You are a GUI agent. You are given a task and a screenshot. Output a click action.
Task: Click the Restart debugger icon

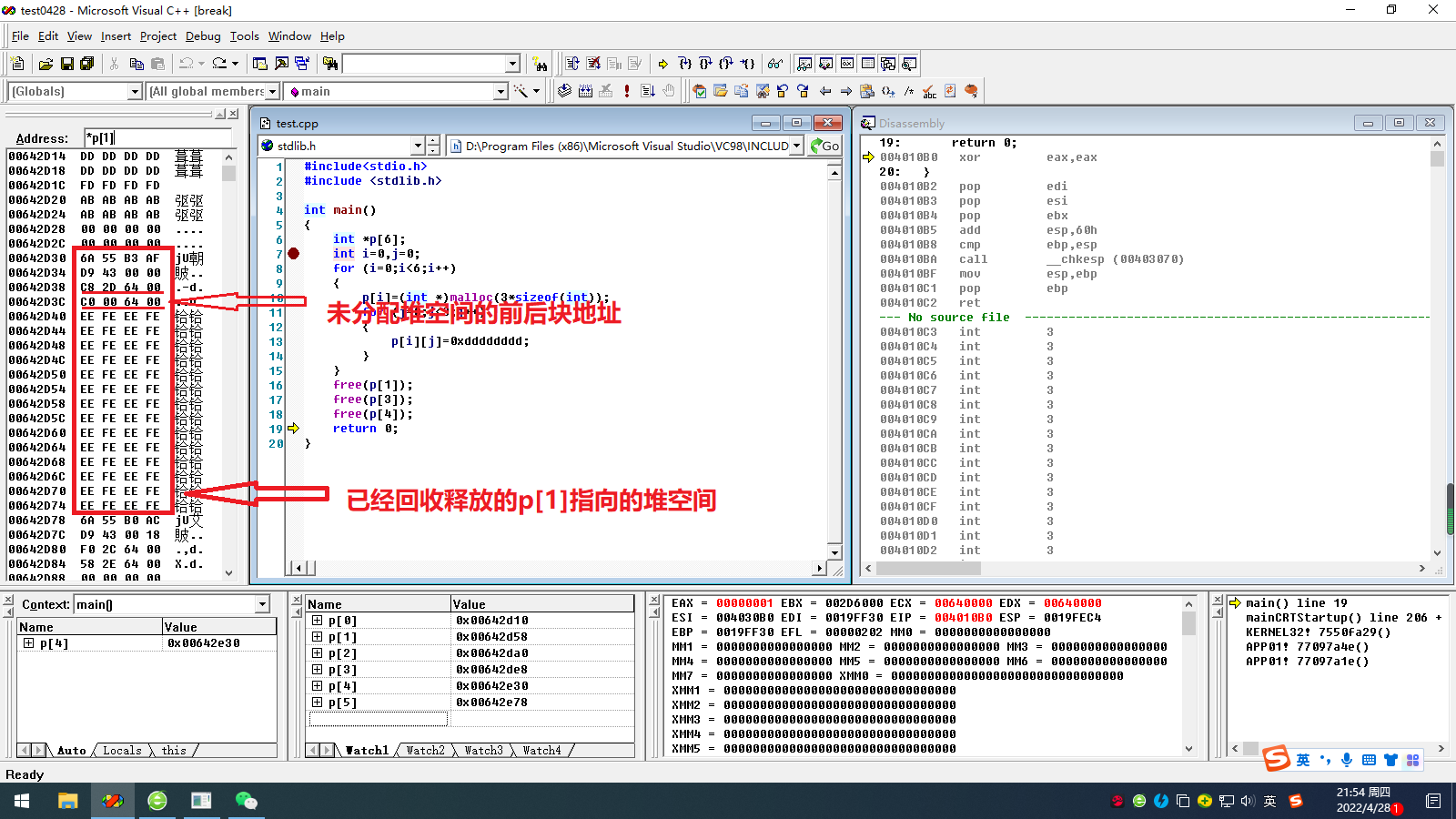pyautogui.click(x=572, y=64)
